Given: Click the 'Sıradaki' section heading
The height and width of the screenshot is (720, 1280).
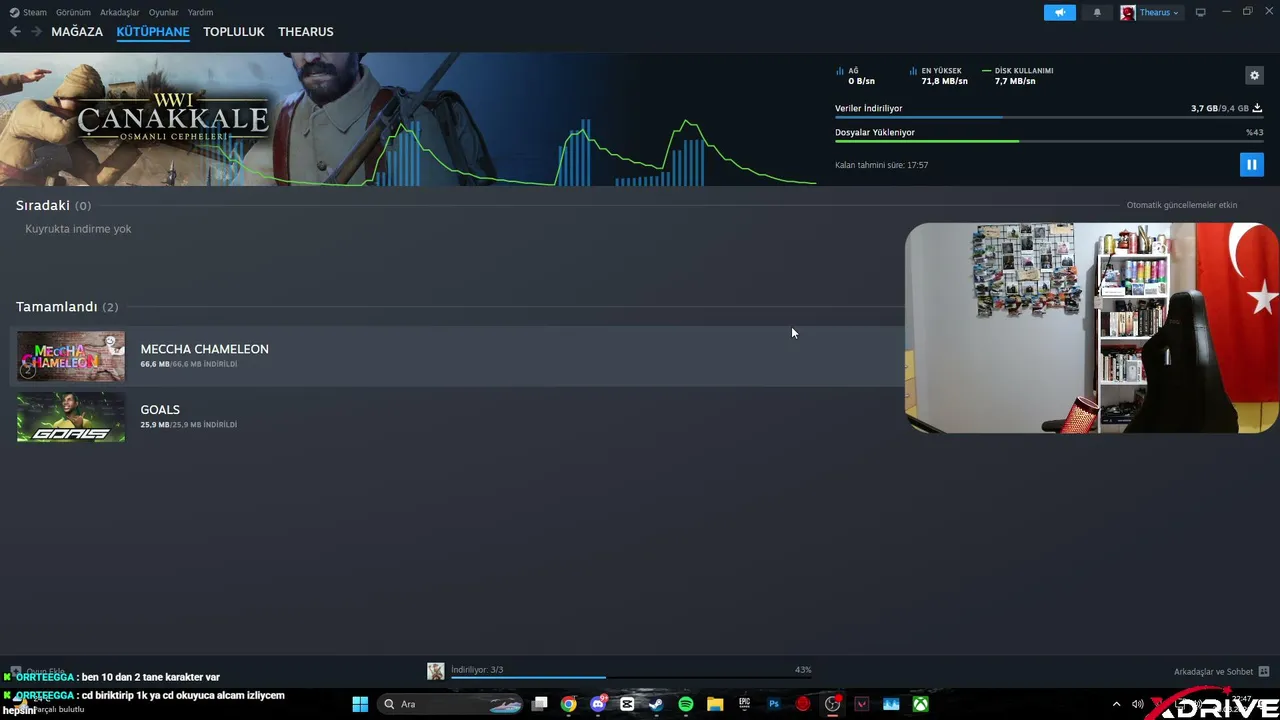Looking at the screenshot, I should (43, 205).
